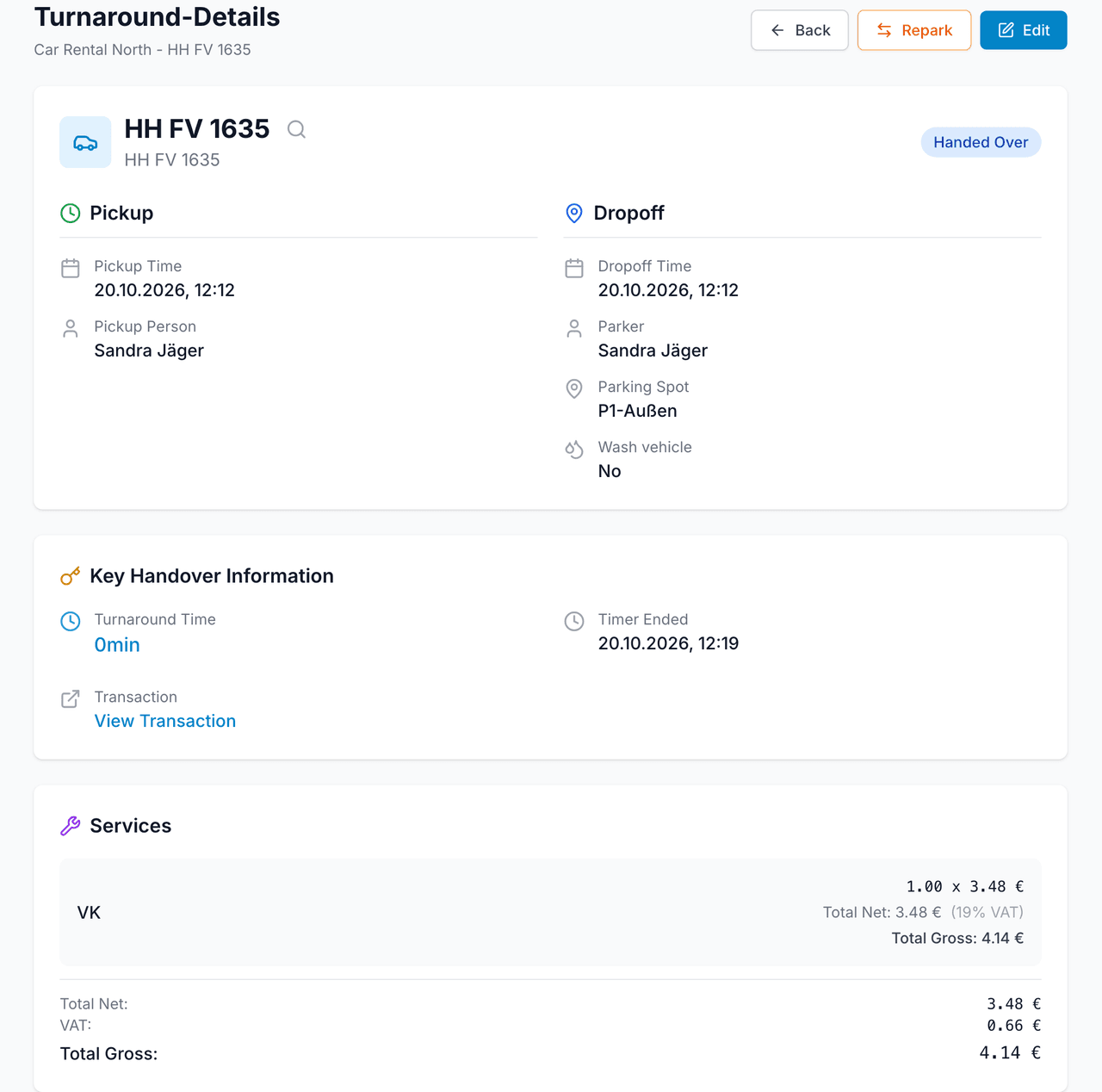1102x1092 pixels.
Task: Click the calendar icon beside Pickup Time
Action: 71,268
